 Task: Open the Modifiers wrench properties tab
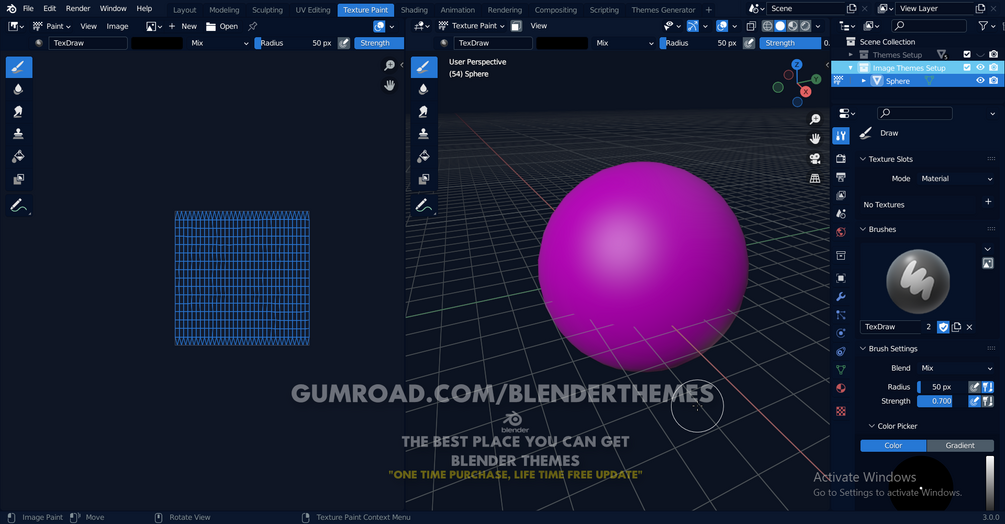pos(841,297)
